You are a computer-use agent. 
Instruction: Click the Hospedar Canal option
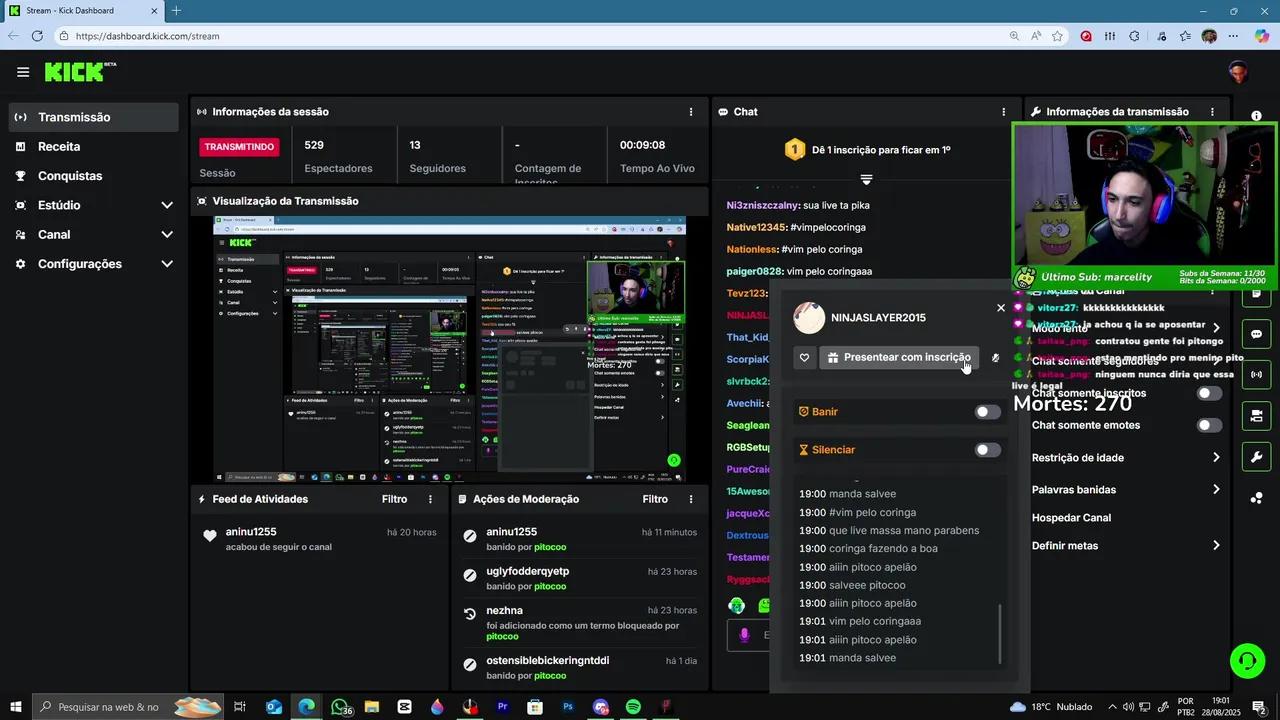[x=1071, y=517]
